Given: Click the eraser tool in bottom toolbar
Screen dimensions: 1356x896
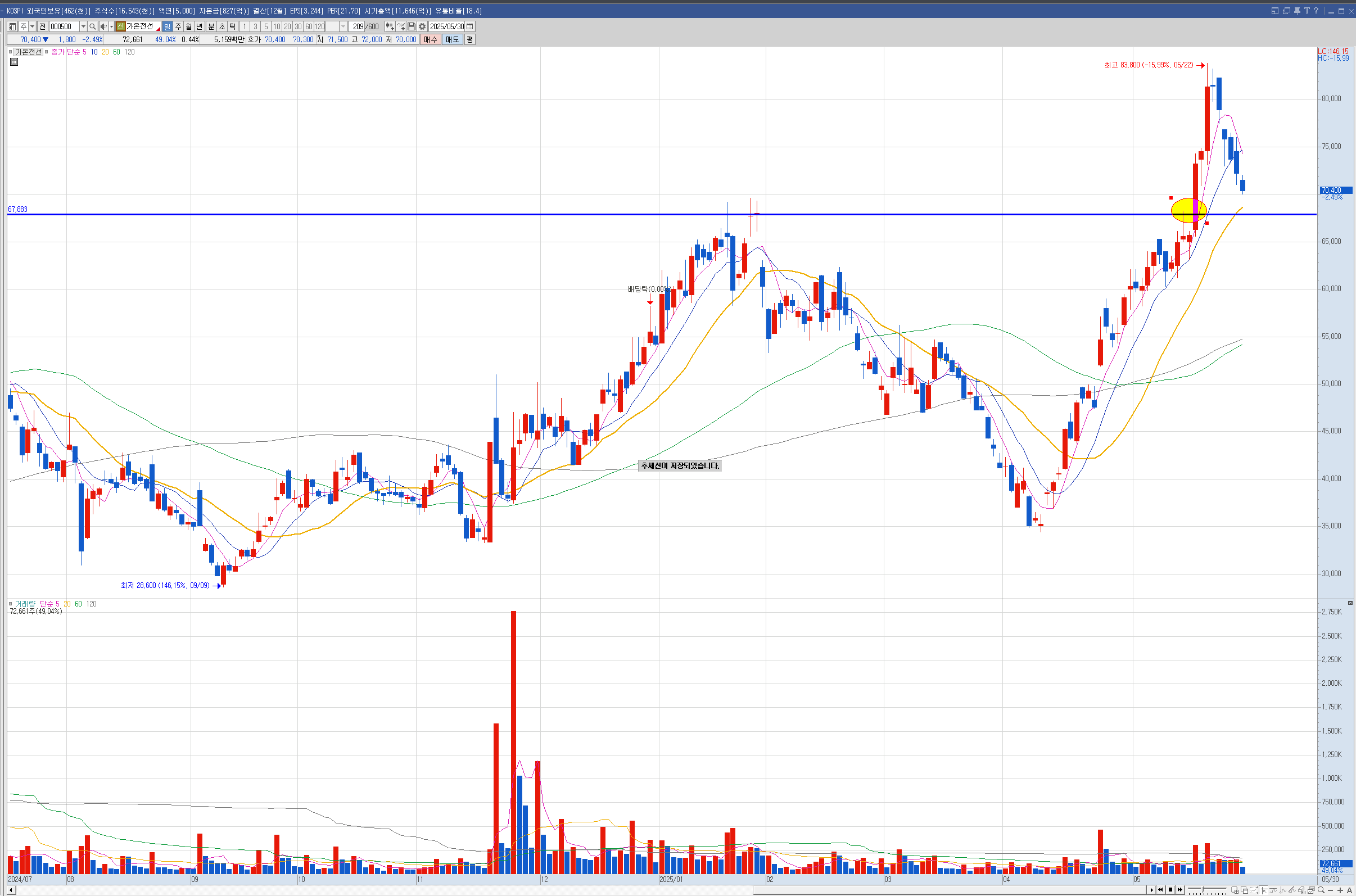Looking at the screenshot, I should tap(1301, 890).
